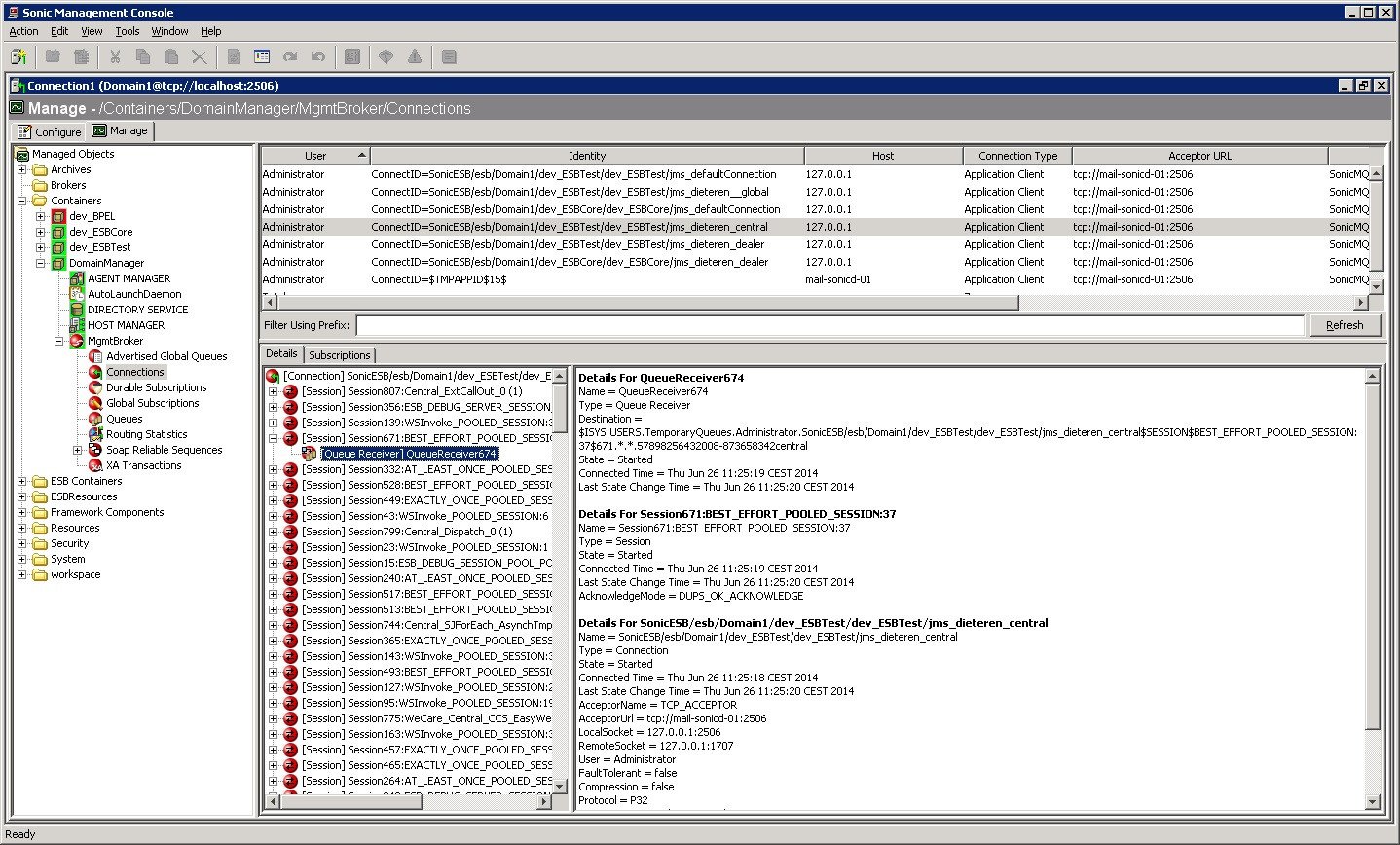
Task: Click the document lines toolbar icon
Action: 449,57
